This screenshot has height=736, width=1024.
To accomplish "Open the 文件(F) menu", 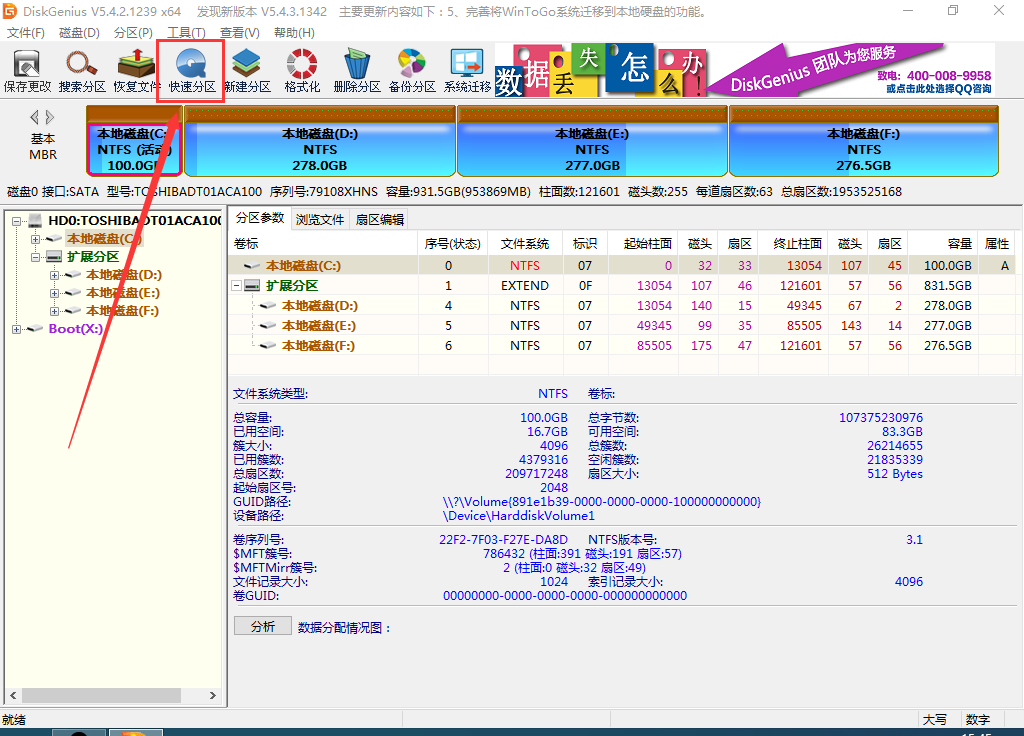I will pyautogui.click(x=25, y=33).
